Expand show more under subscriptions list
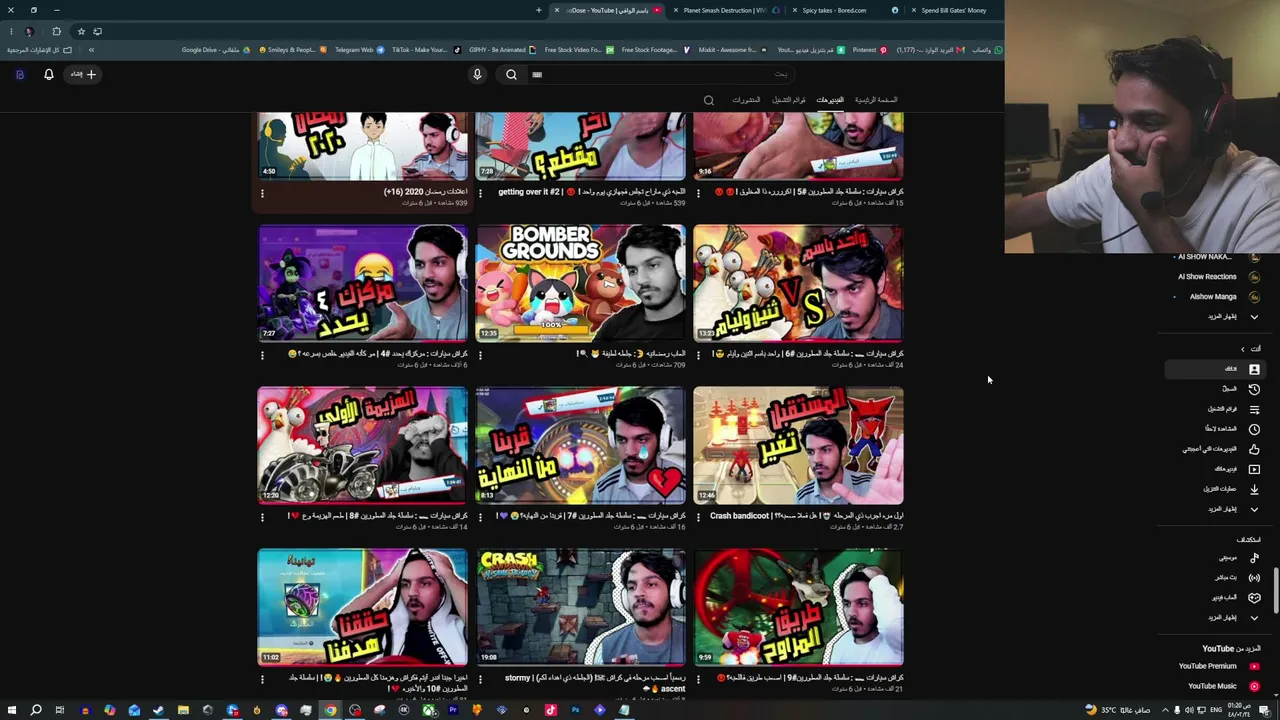This screenshot has height=720, width=1280. click(1232, 317)
